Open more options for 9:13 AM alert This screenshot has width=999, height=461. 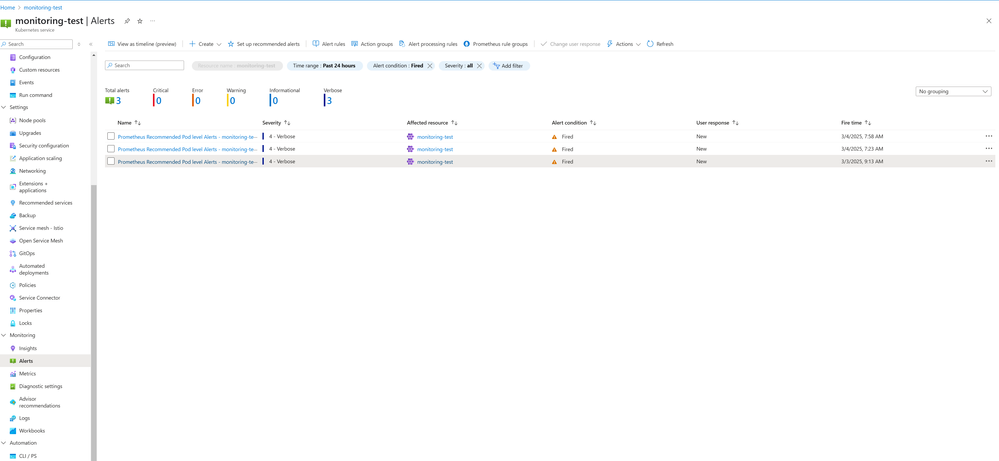pos(988,161)
